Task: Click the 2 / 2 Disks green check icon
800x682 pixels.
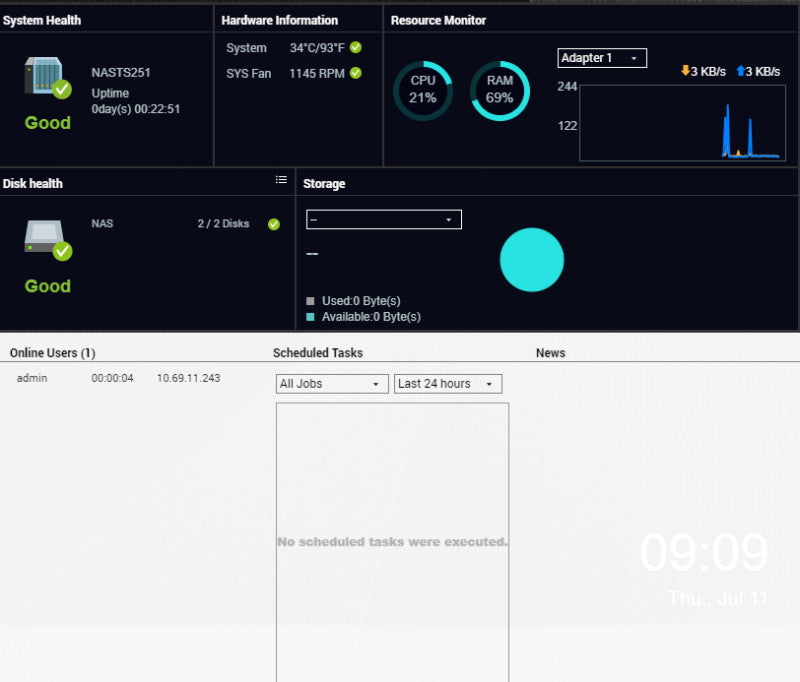Action: pyautogui.click(x=274, y=224)
